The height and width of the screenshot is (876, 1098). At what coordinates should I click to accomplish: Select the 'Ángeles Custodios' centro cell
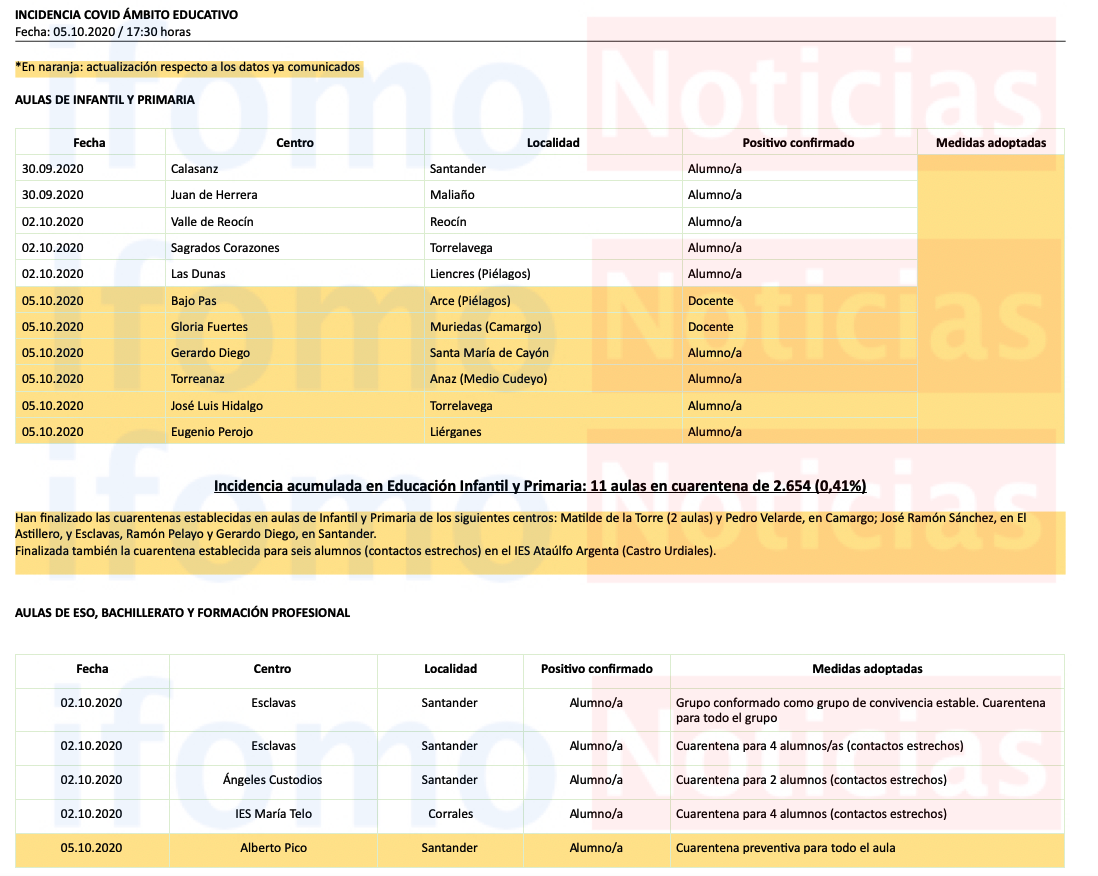click(x=272, y=780)
